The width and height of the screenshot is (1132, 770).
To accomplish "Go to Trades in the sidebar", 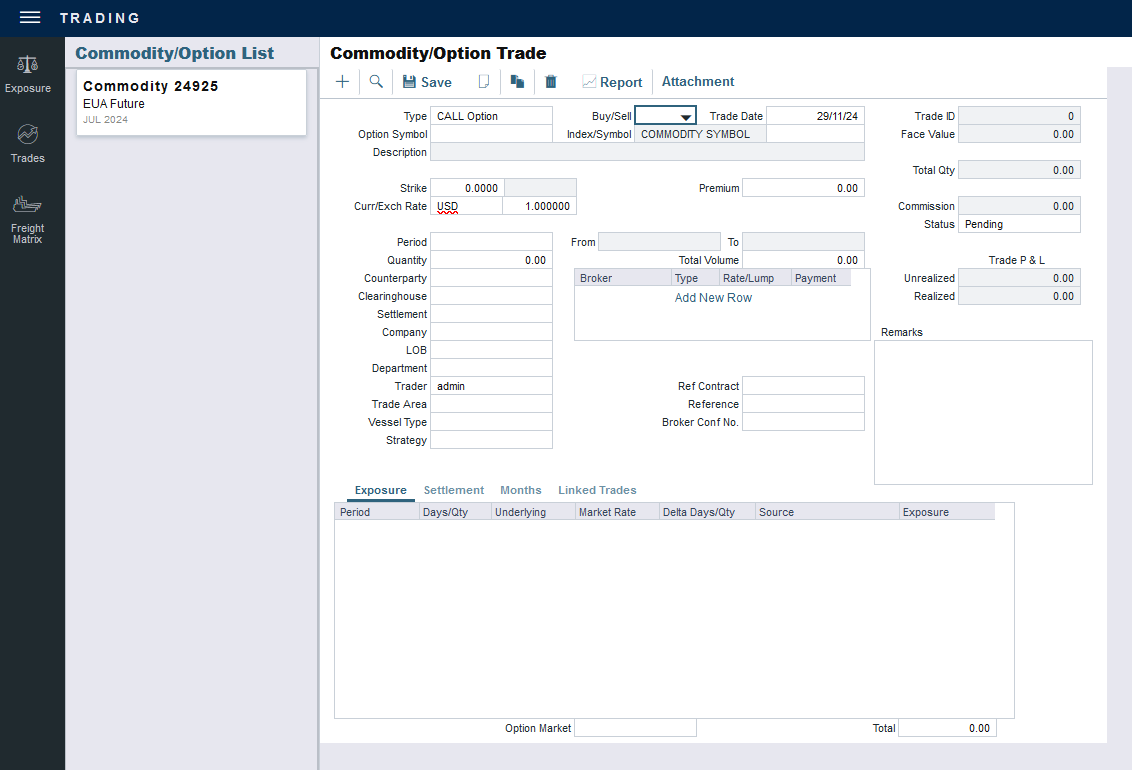I will tap(28, 144).
